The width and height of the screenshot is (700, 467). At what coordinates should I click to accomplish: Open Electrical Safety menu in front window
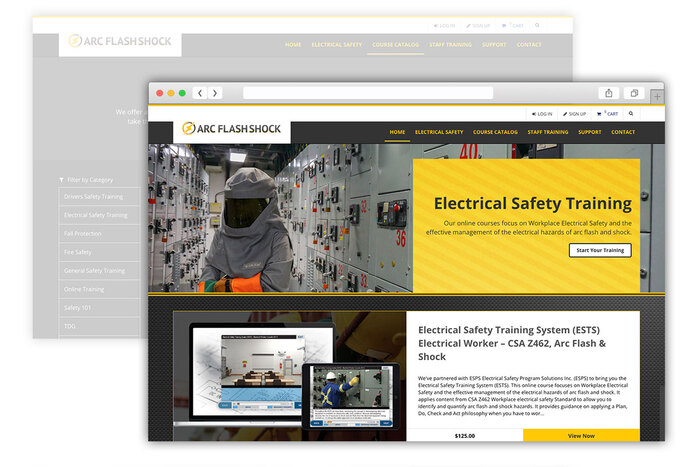coord(439,132)
